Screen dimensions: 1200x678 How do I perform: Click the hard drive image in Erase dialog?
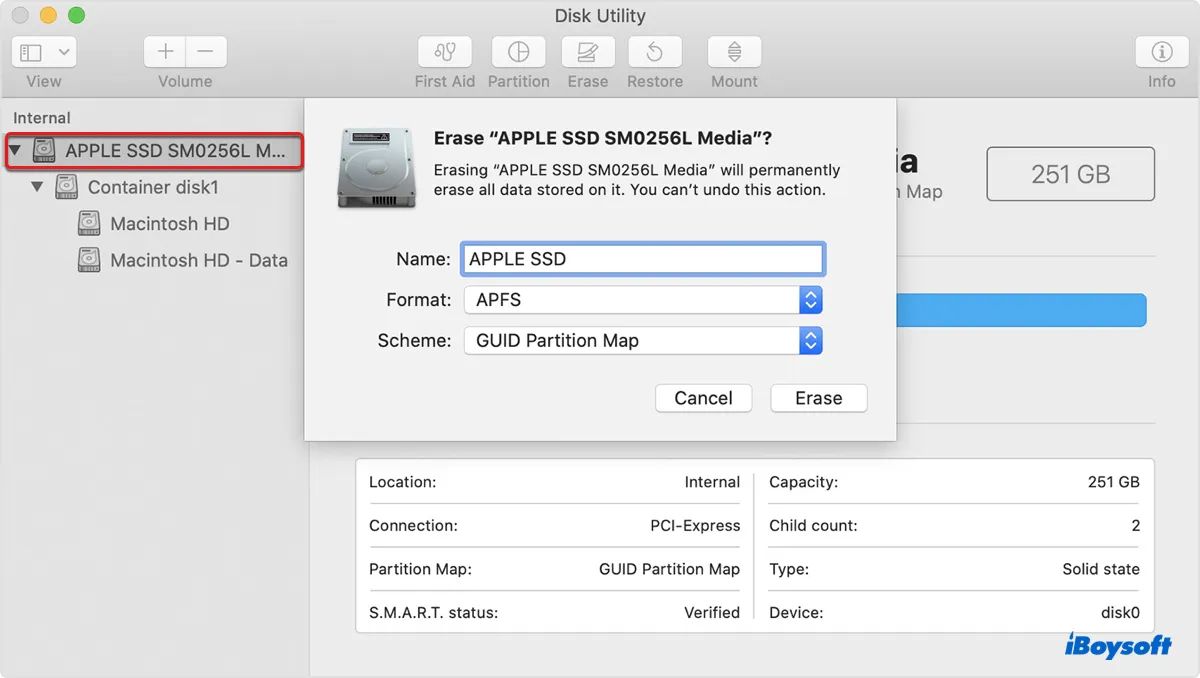376,167
